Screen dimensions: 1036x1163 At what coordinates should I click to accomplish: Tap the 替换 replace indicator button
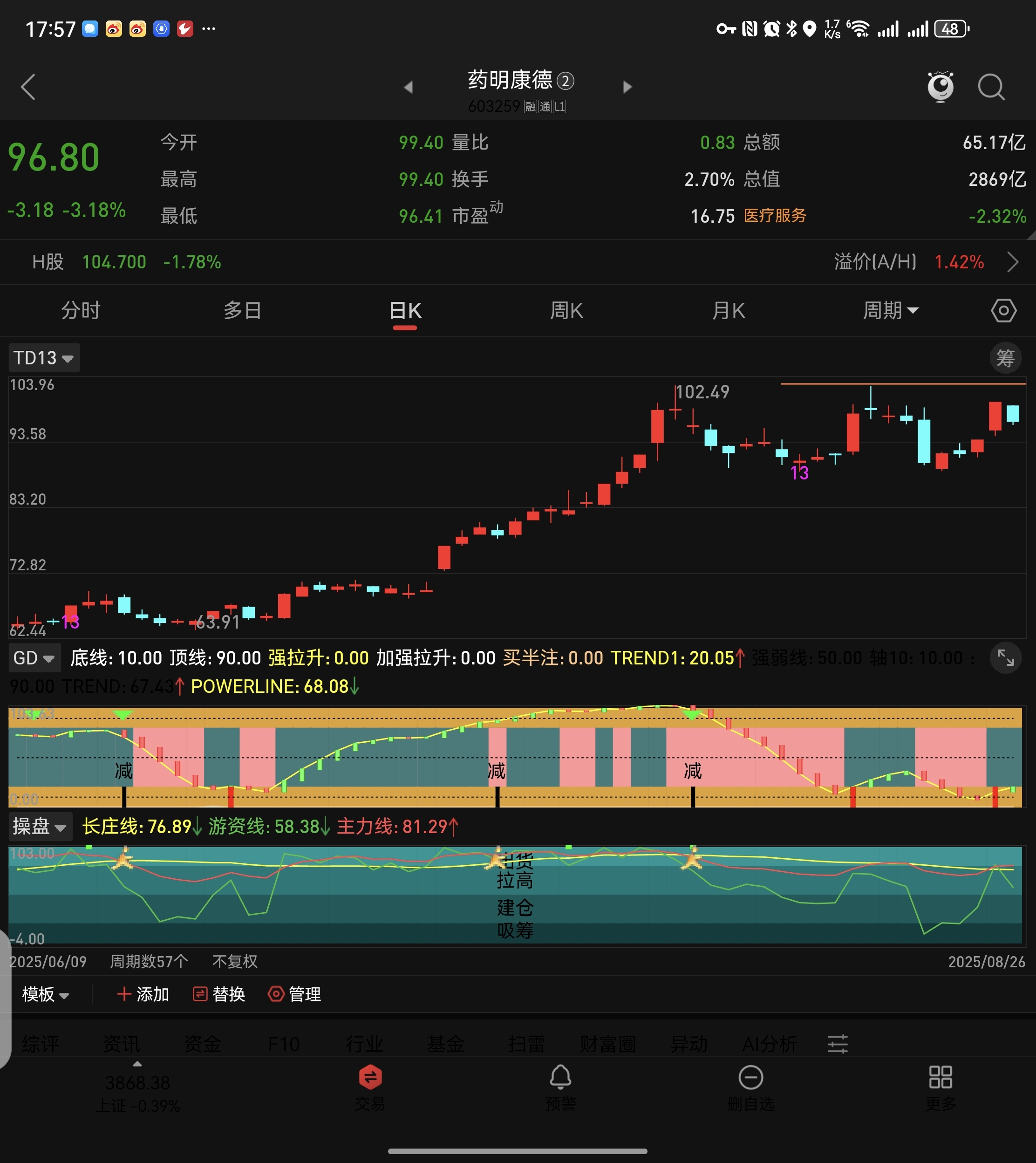tap(219, 994)
